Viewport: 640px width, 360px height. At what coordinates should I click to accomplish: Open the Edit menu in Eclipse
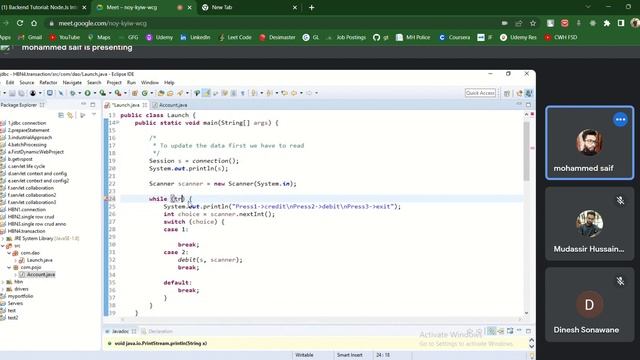click(10, 82)
